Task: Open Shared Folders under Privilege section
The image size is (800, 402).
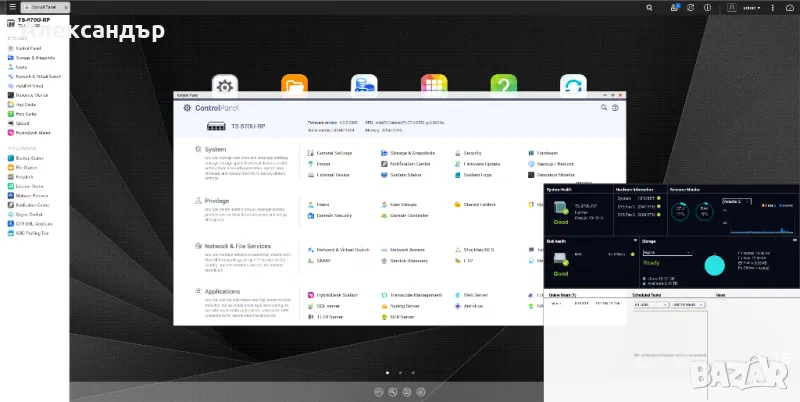Action: pyautogui.click(x=475, y=205)
